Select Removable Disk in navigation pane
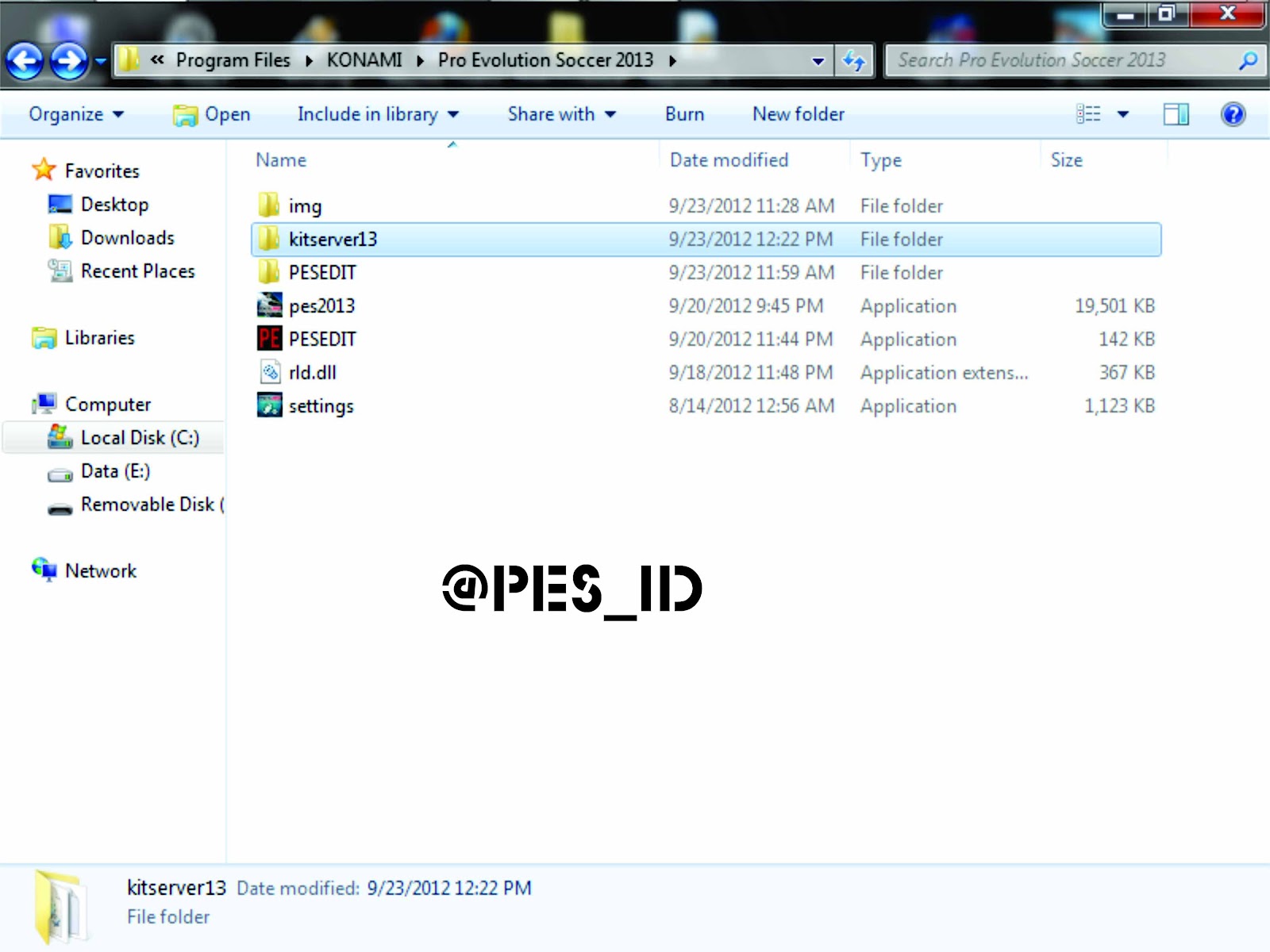 click(x=152, y=504)
